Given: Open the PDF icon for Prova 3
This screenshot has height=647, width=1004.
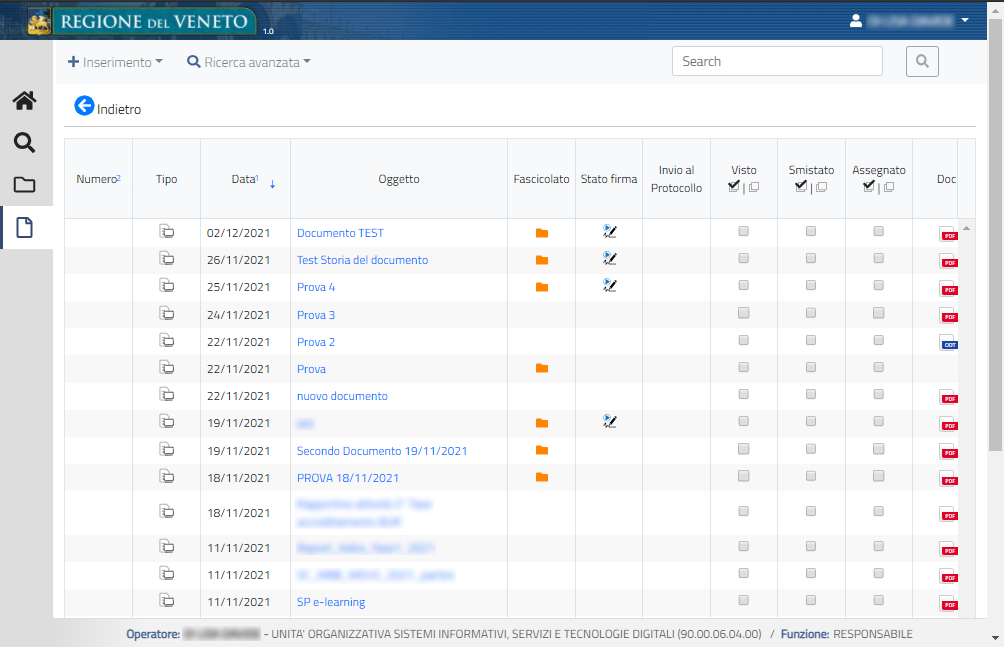Looking at the screenshot, I should 948,316.
